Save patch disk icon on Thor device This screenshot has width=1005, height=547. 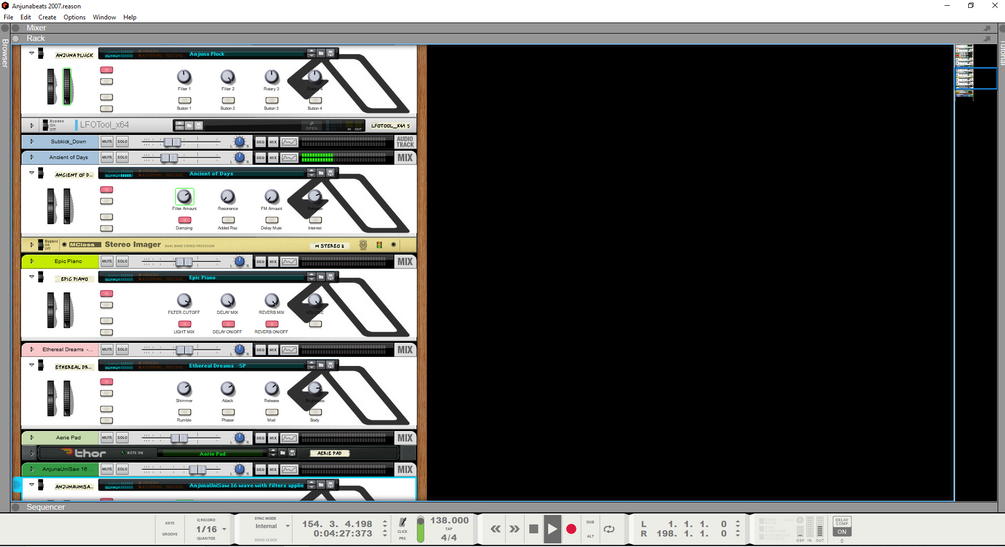pos(292,453)
